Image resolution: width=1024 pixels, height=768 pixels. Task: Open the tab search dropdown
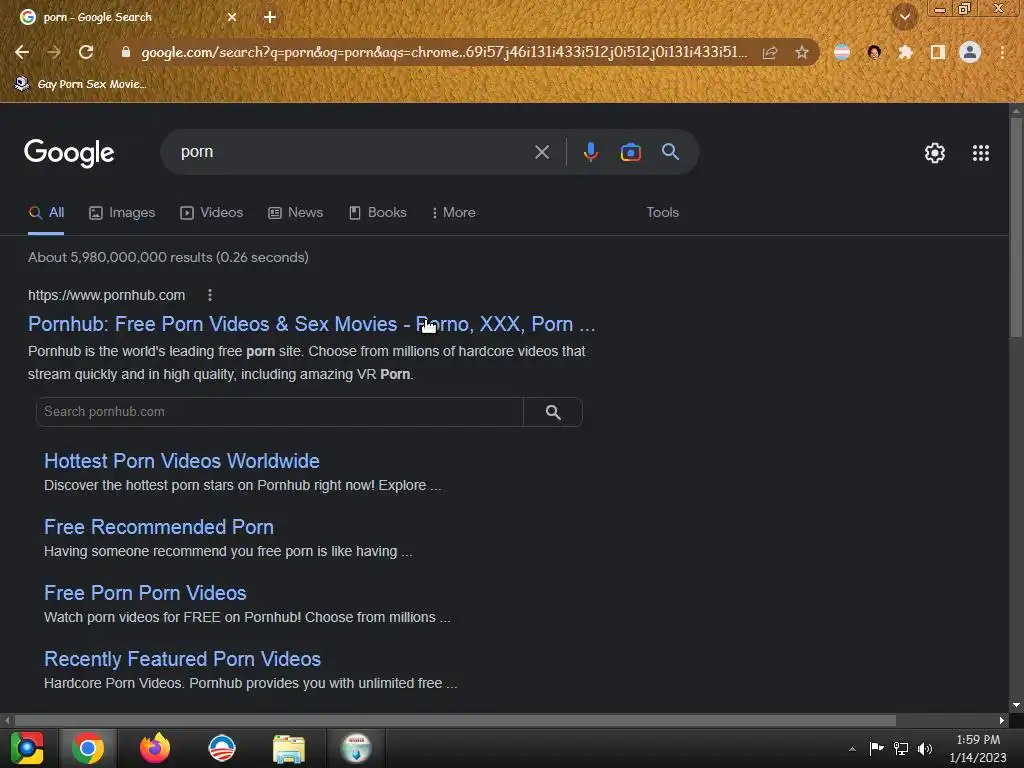point(905,17)
